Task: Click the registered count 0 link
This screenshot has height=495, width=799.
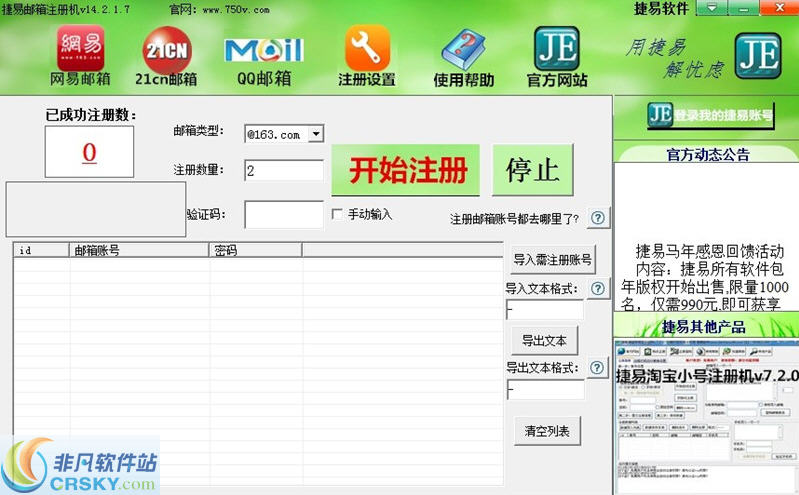Action: [89, 152]
